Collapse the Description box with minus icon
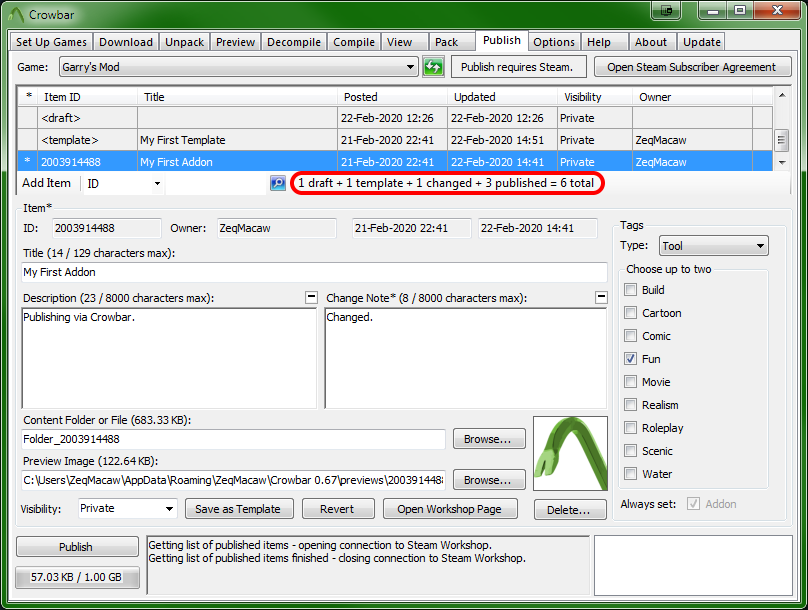This screenshot has height=610, width=808. 311,297
